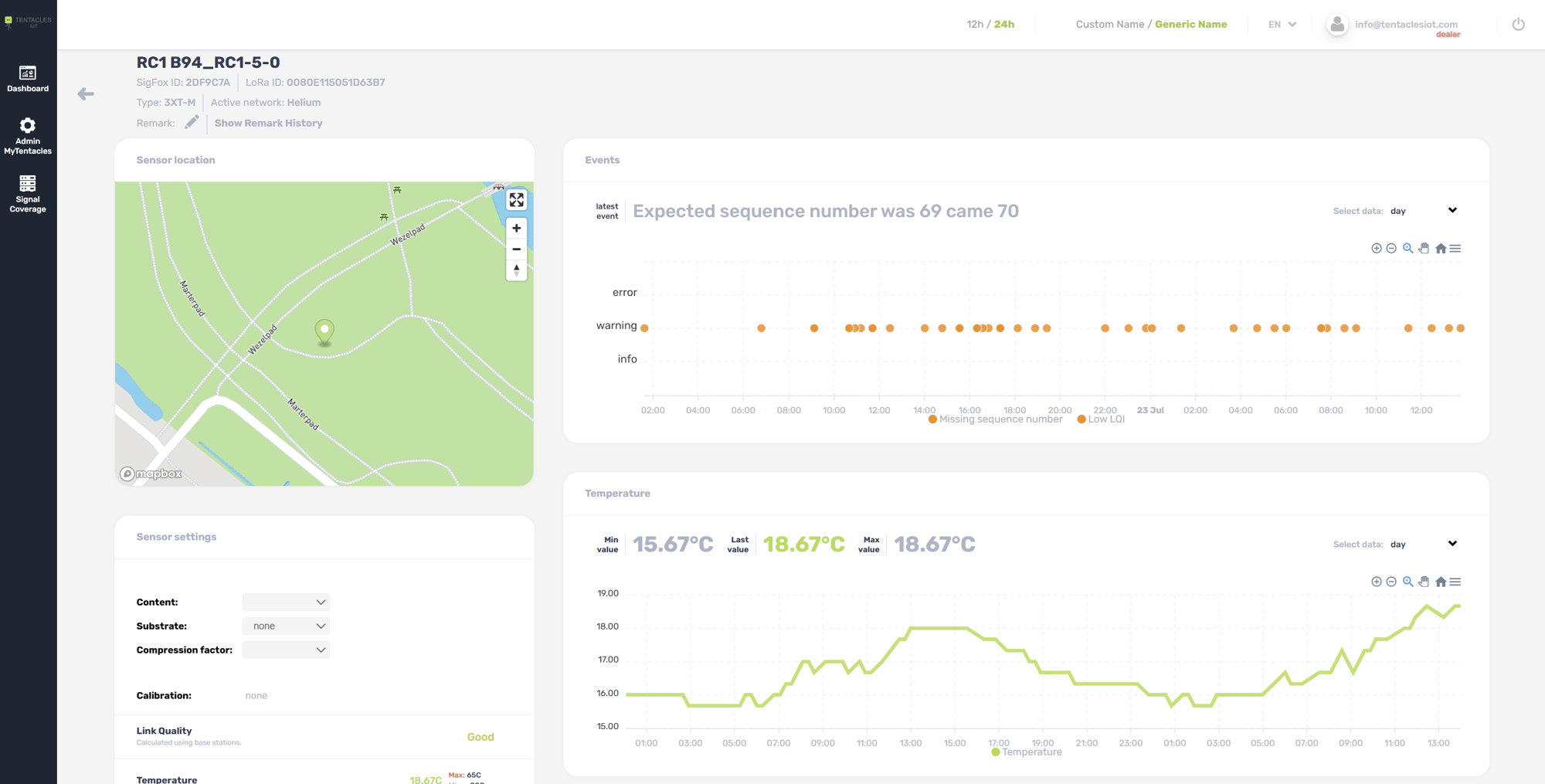1545x784 pixels.
Task: Click the dealer role label
Action: tap(1448, 35)
